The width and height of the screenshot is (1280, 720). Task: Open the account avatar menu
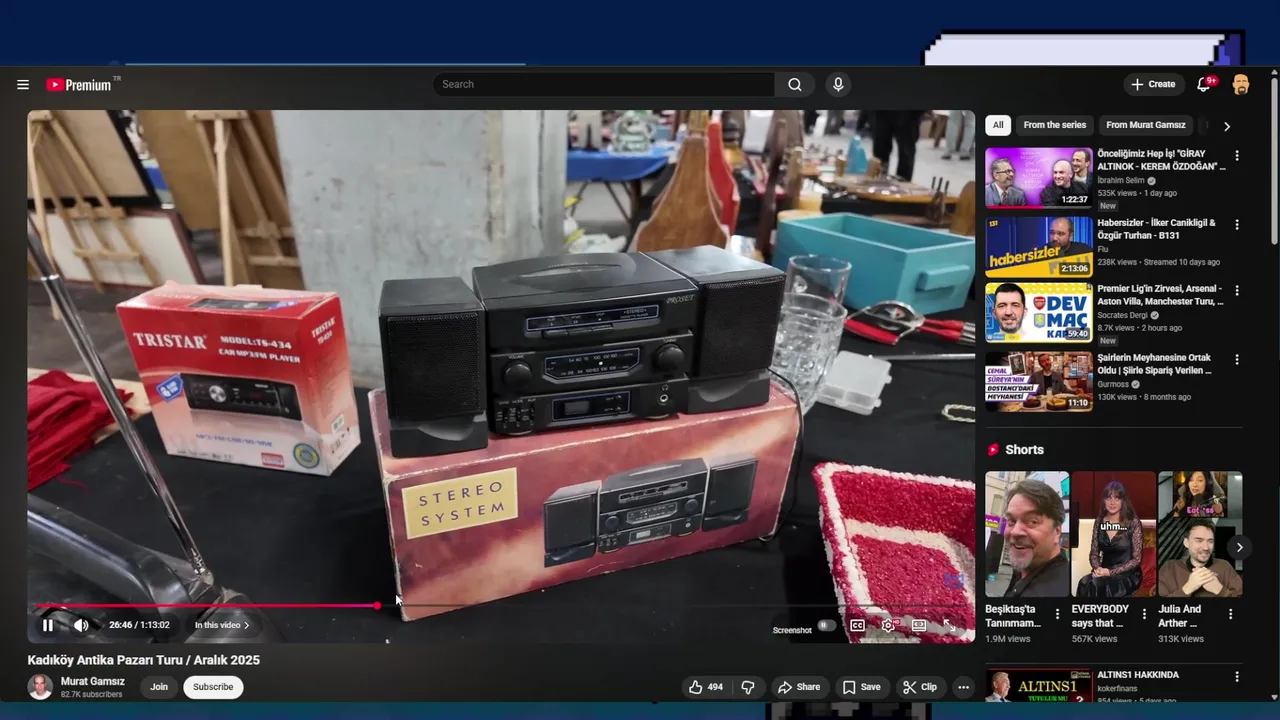coord(1241,85)
